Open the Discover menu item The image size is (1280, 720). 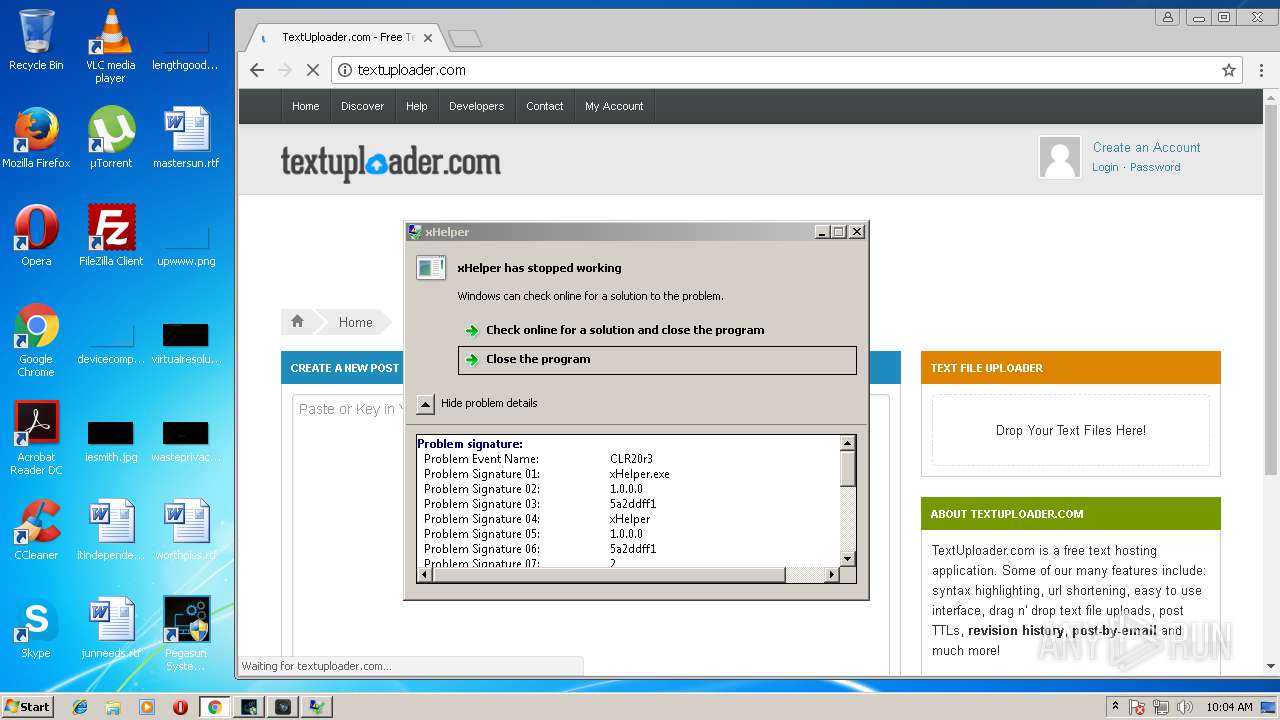(362, 106)
